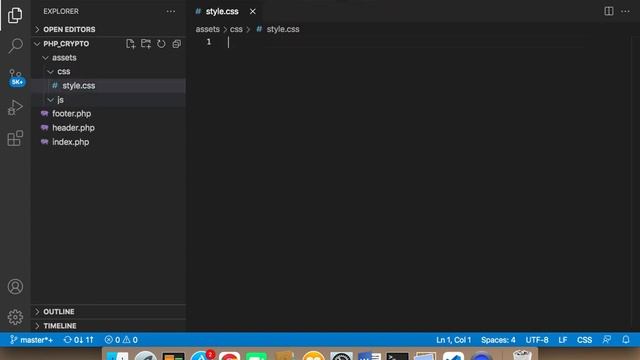The width and height of the screenshot is (640, 360).
Task: Expand the OPEN EDITORS section
Action: tap(109, 29)
